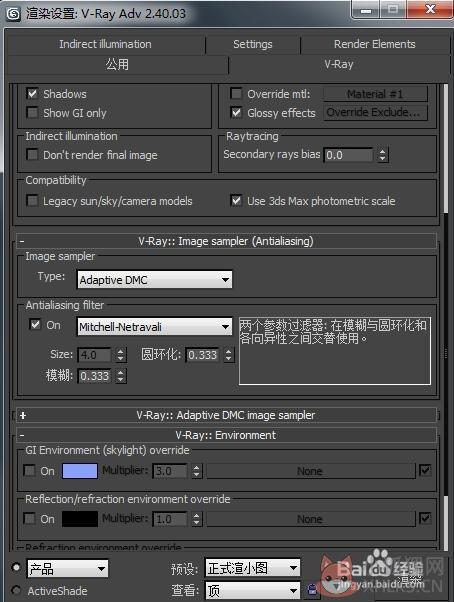This screenshot has height=602, width=454.
Task: Enable Legacy sun/sky/camera models
Action: (33, 200)
